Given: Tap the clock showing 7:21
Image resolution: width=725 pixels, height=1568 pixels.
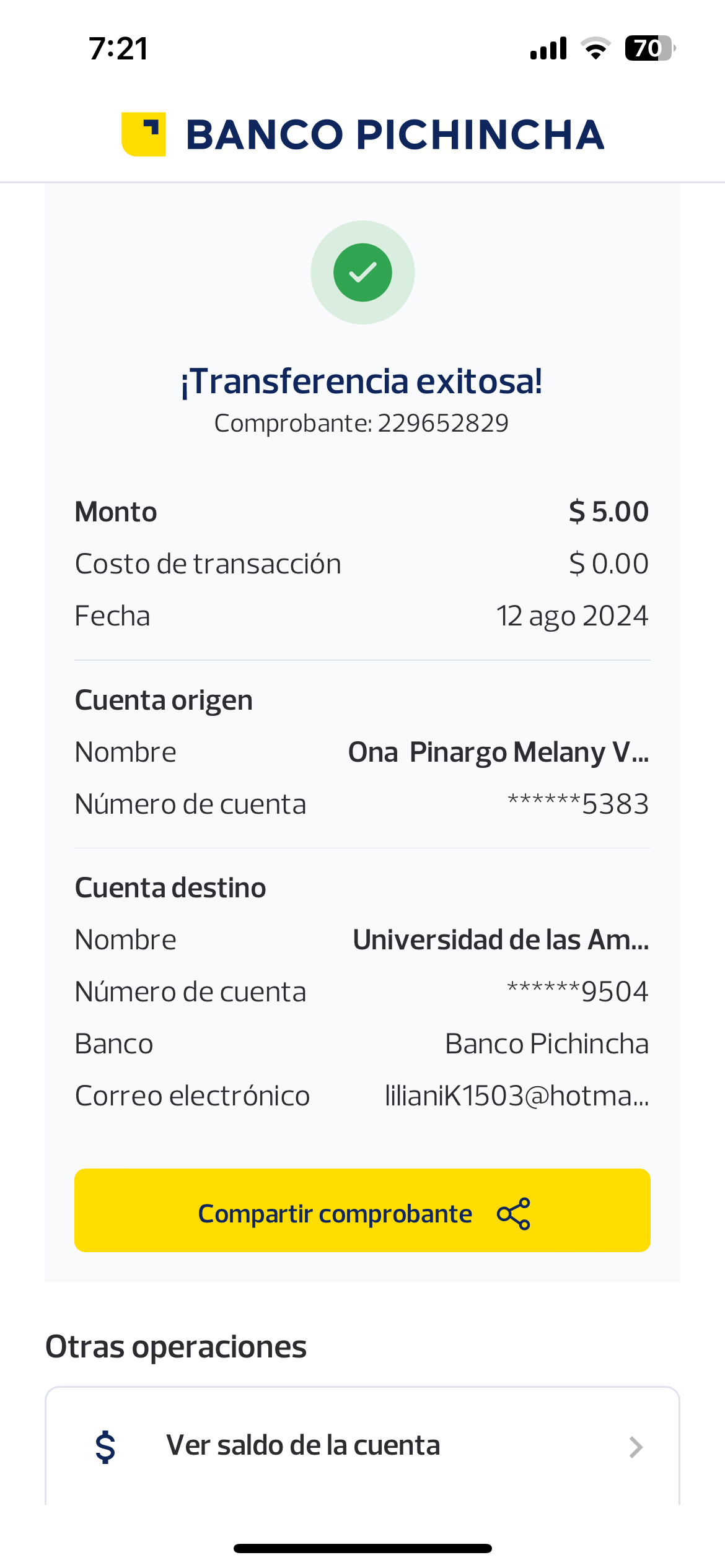Looking at the screenshot, I should 118,48.
